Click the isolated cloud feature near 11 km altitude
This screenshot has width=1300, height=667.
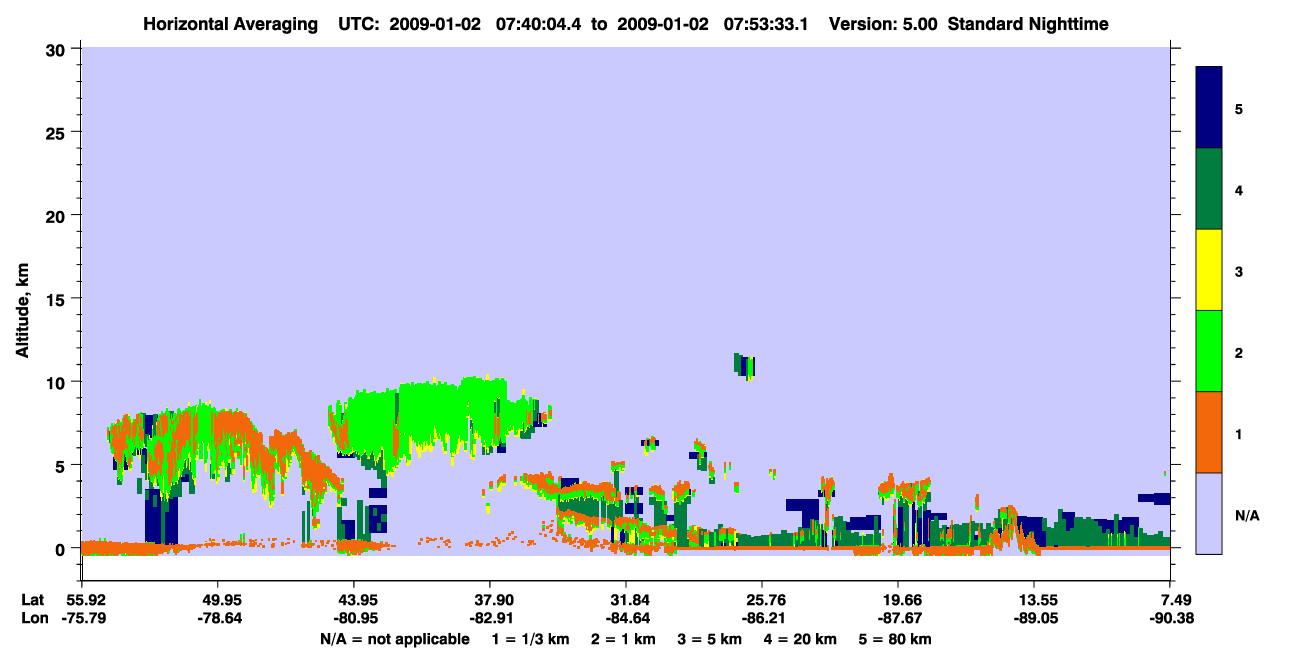[745, 365]
